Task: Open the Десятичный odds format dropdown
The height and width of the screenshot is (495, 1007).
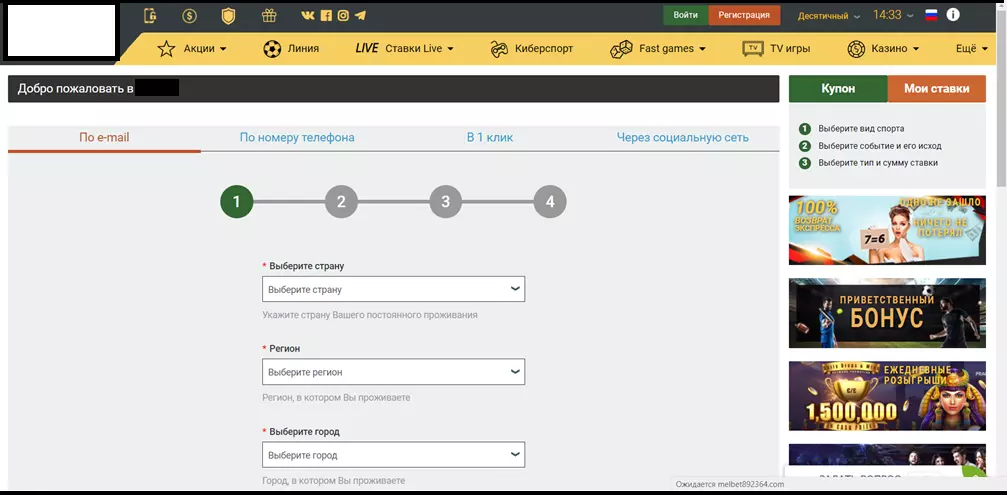Action: (828, 16)
